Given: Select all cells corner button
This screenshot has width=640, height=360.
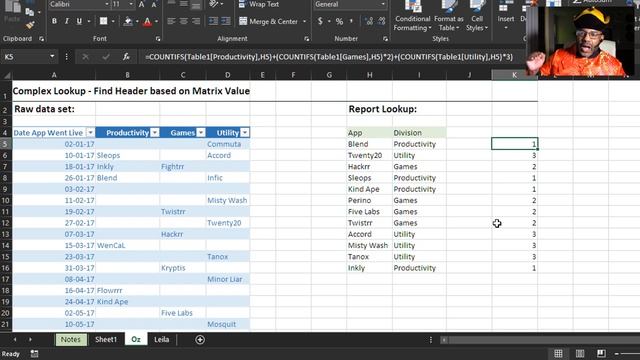Looking at the screenshot, I should [6, 75].
